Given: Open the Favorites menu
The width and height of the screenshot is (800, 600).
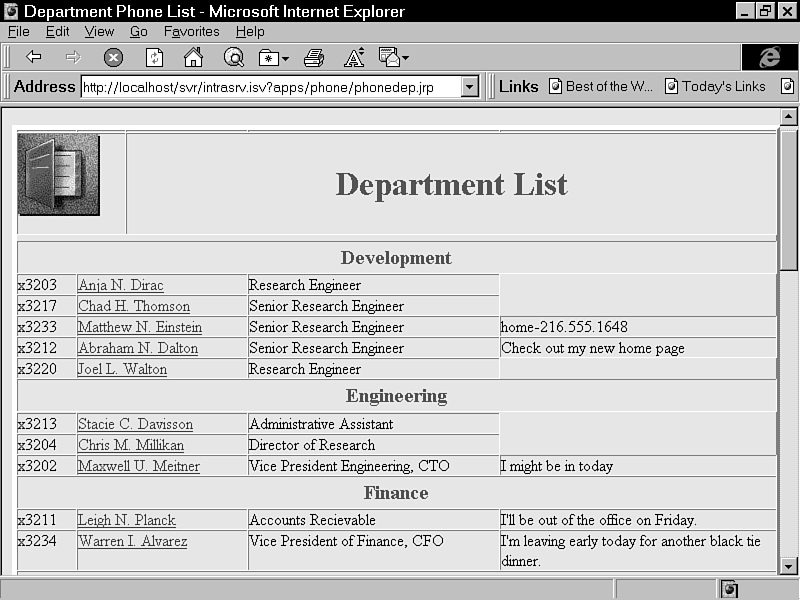Looking at the screenshot, I should click(x=191, y=32).
